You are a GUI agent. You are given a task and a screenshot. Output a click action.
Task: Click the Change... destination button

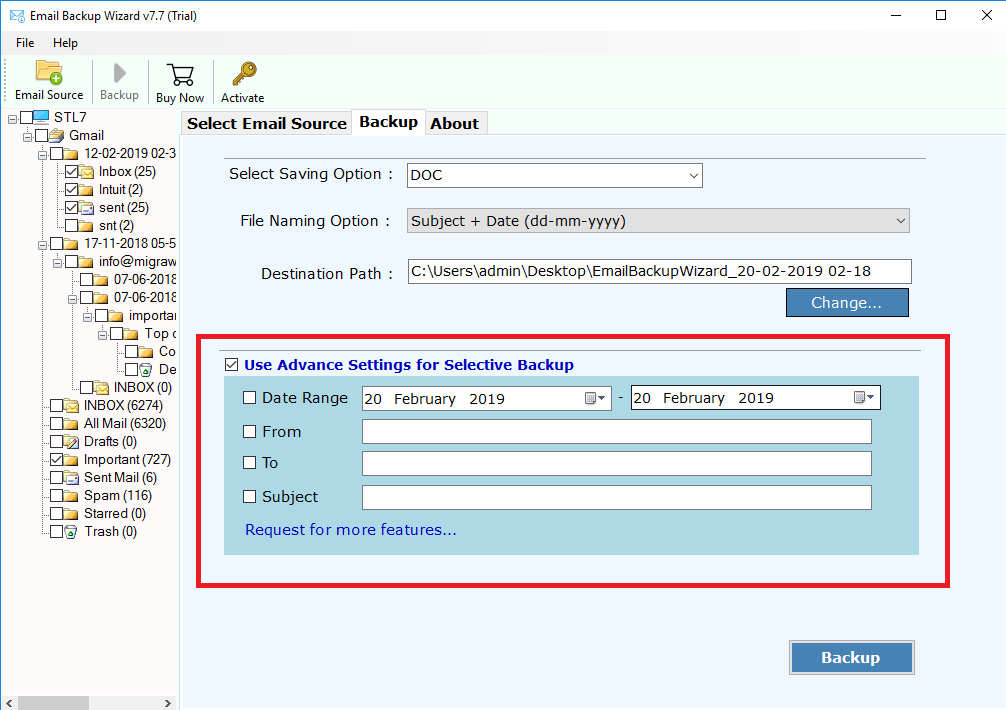tap(847, 303)
